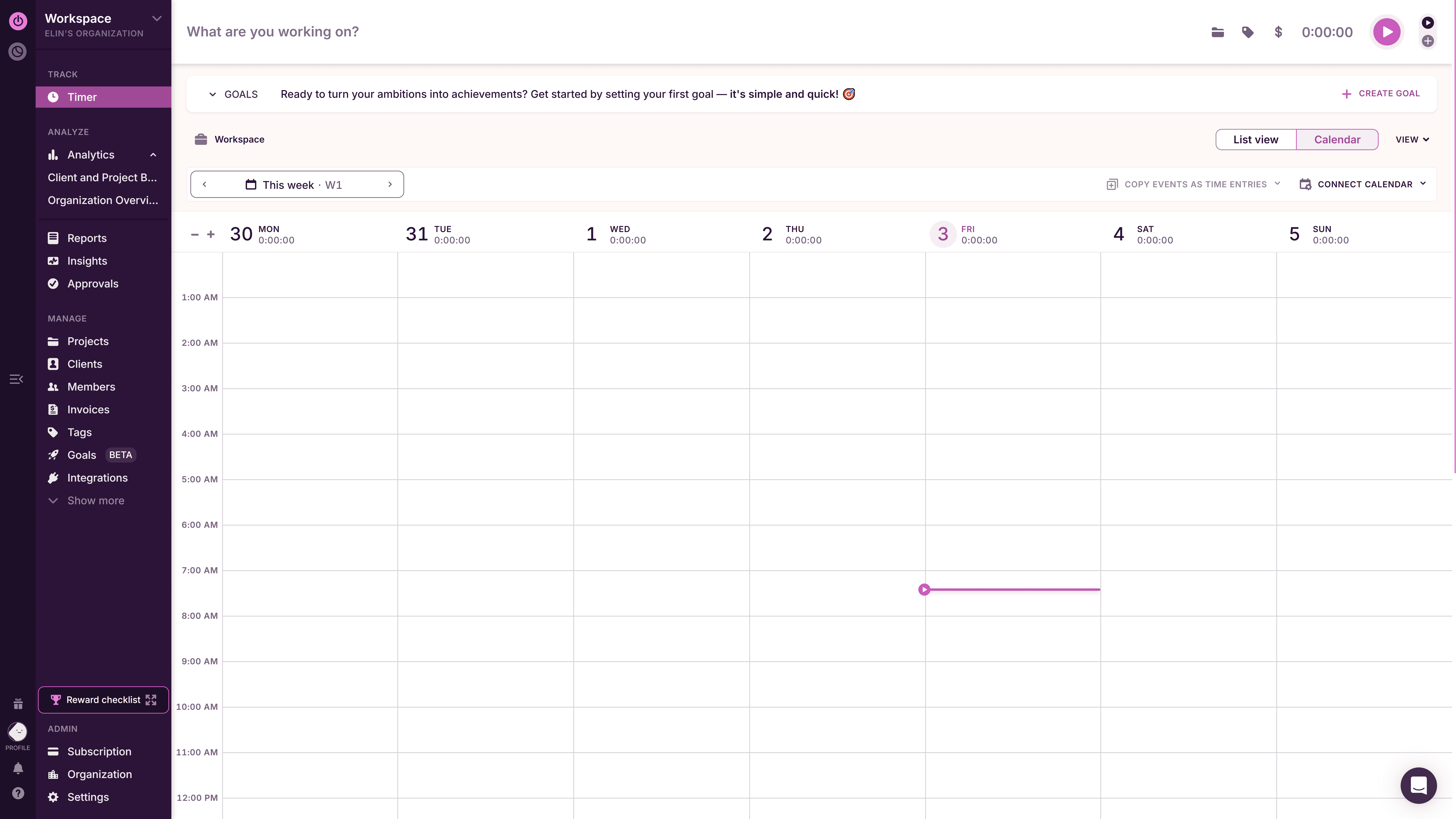Viewport: 1456px width, 819px height.
Task: Switch to manual mode plus icon
Action: point(1428,41)
